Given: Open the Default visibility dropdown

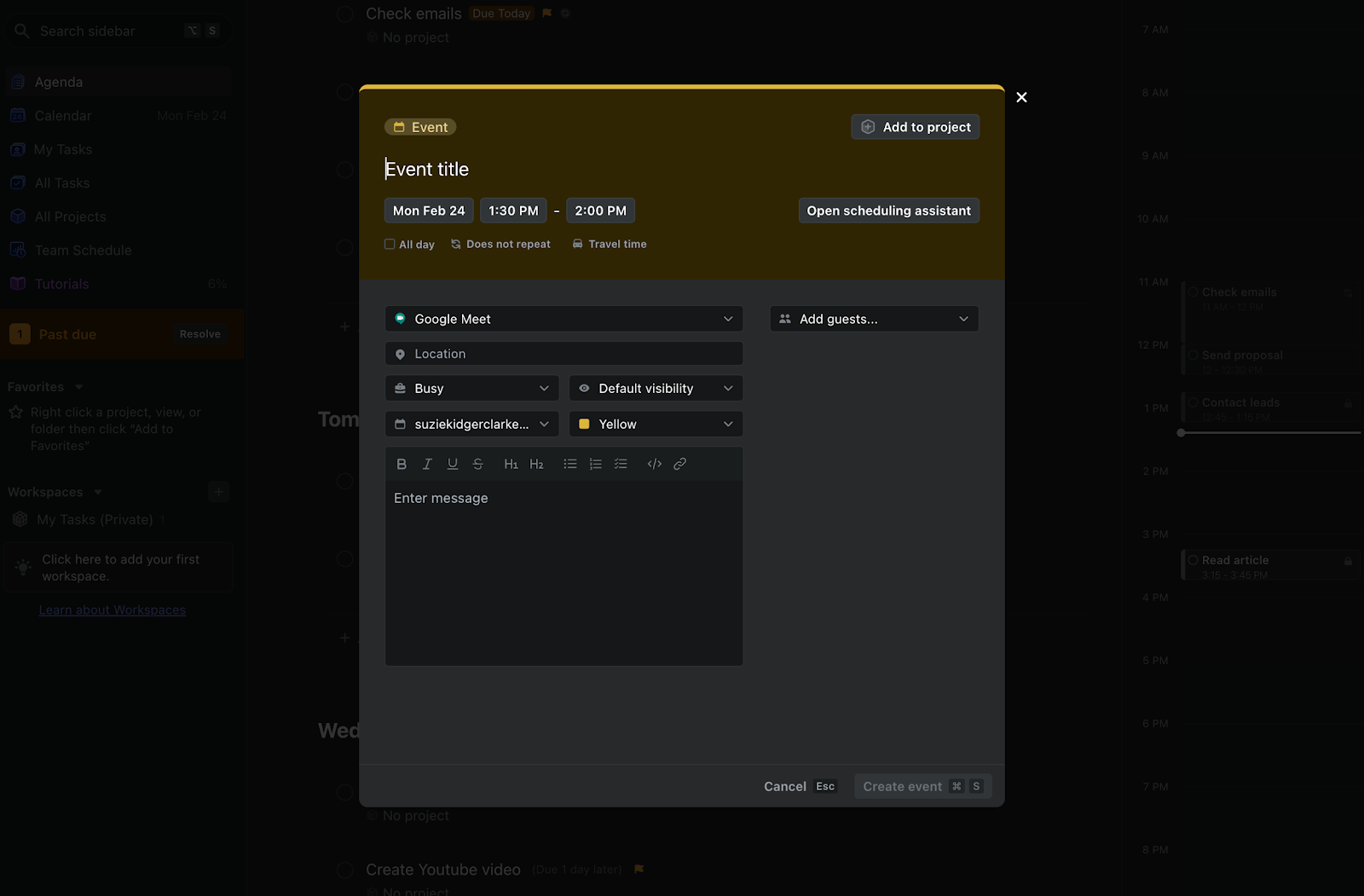Looking at the screenshot, I should [656, 389].
